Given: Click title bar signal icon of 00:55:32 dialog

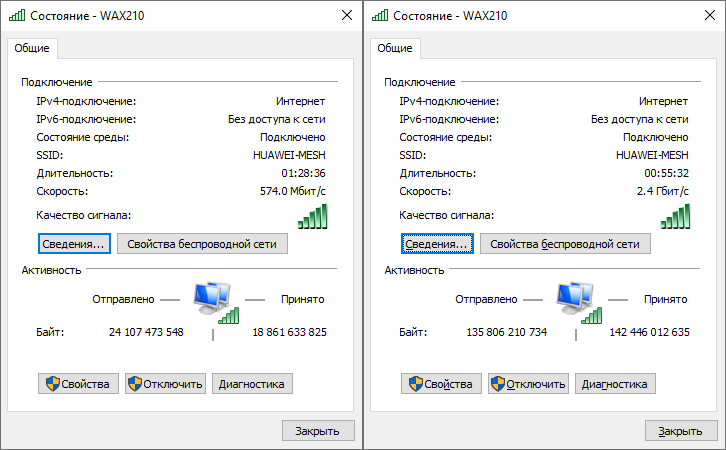Looking at the screenshot, I should pos(380,15).
